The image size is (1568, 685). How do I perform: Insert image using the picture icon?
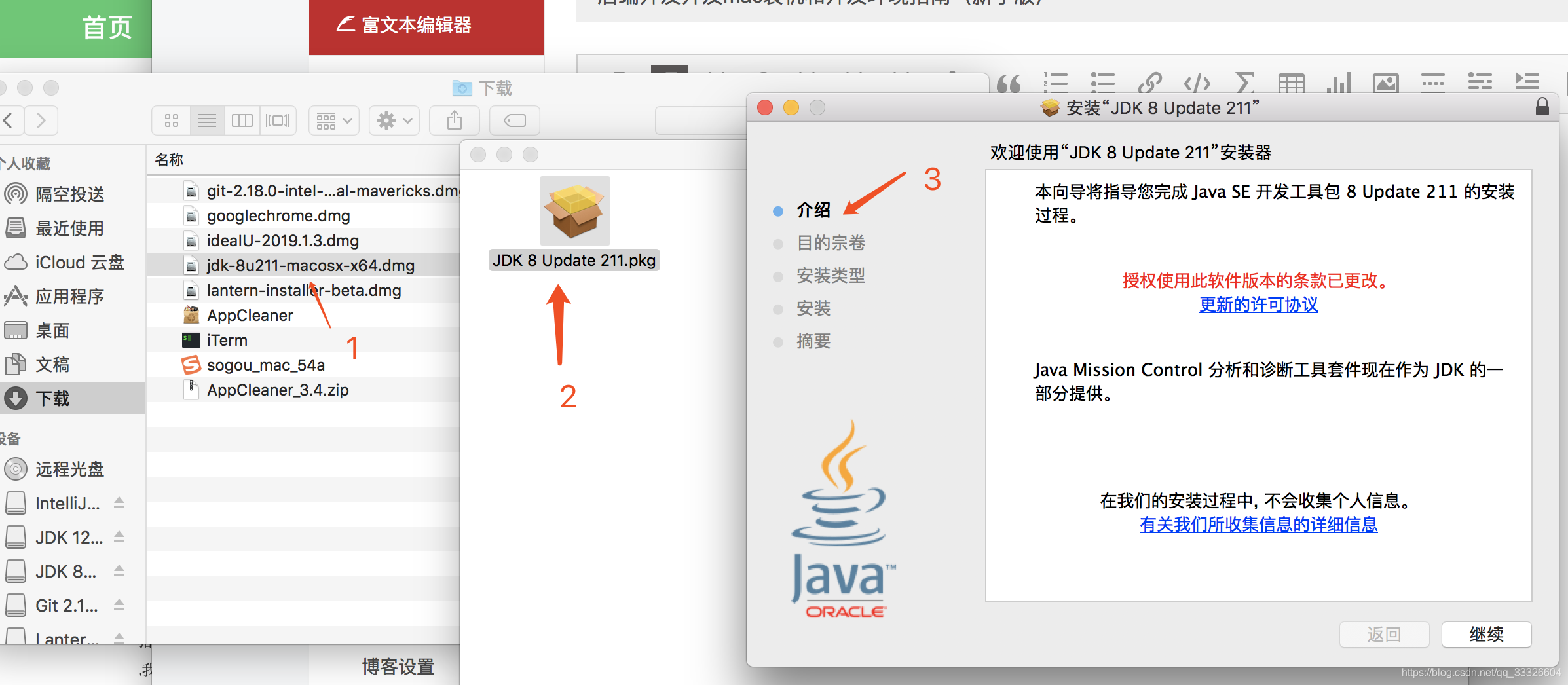[1386, 83]
